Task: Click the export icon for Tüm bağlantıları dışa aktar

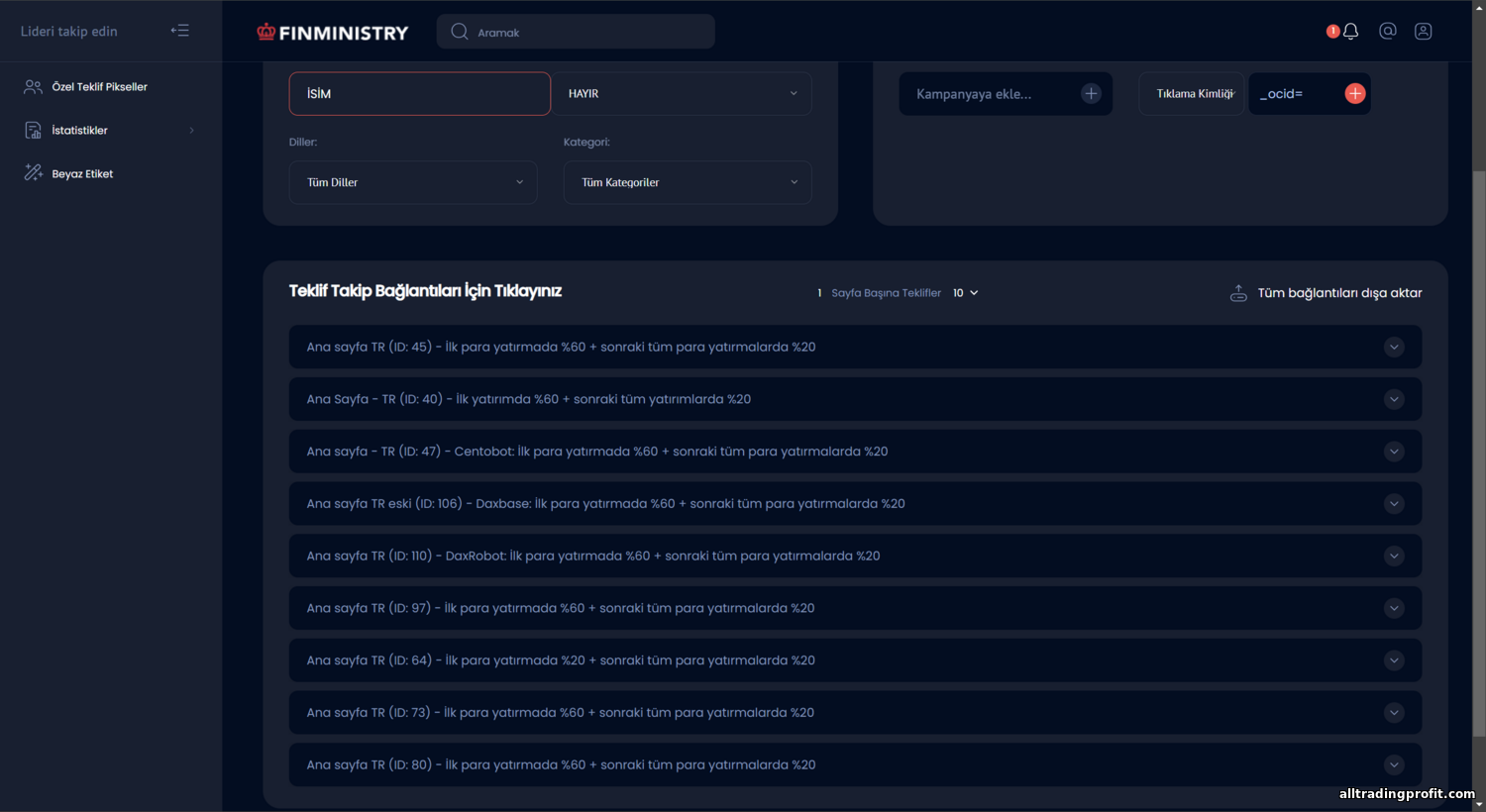Action: (1238, 293)
